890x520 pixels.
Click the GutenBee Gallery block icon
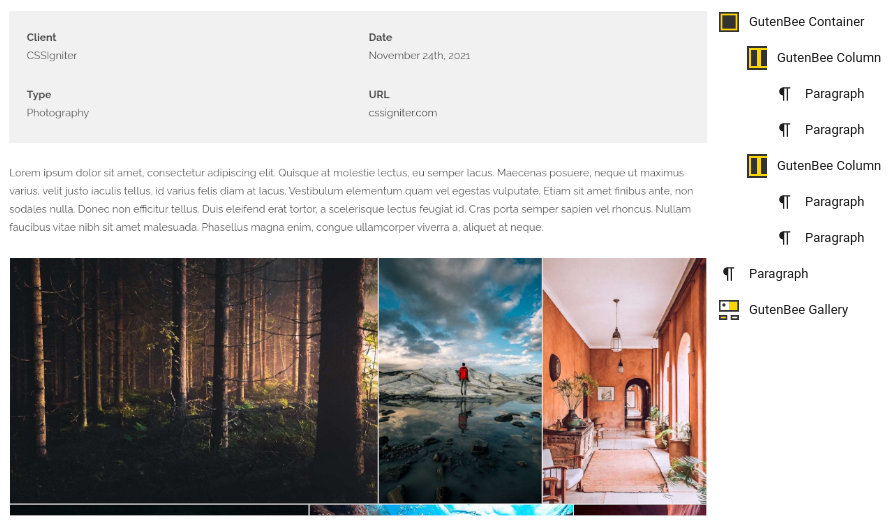729,310
